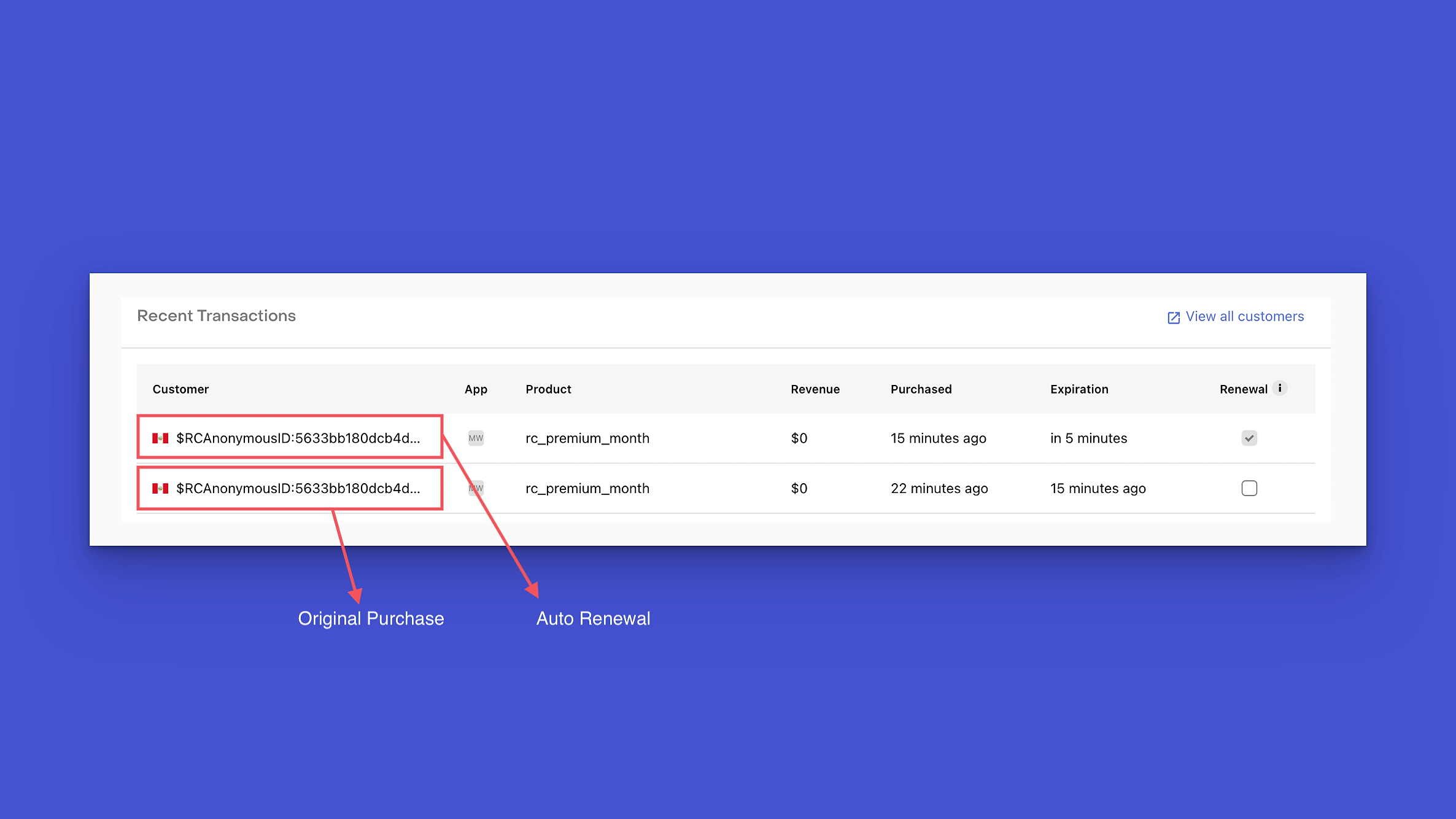Click the '15 minutes ago' Expiration cell
This screenshot has width=1456, height=819.
click(x=1098, y=488)
